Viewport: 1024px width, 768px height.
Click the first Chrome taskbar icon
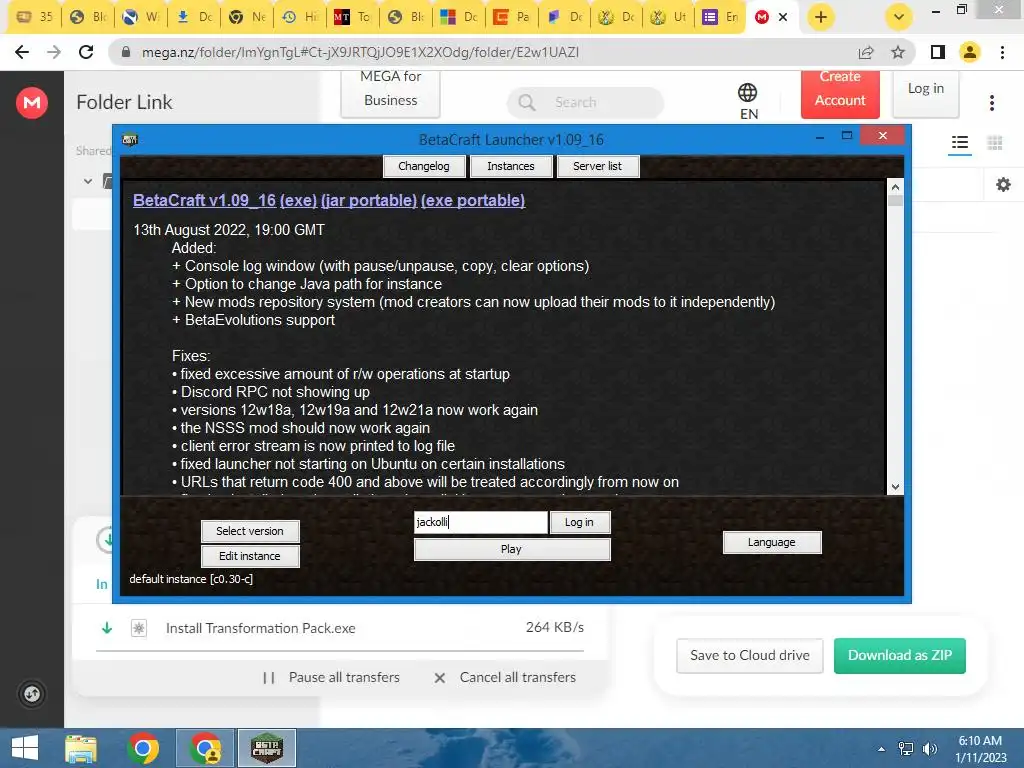pyautogui.click(x=143, y=748)
